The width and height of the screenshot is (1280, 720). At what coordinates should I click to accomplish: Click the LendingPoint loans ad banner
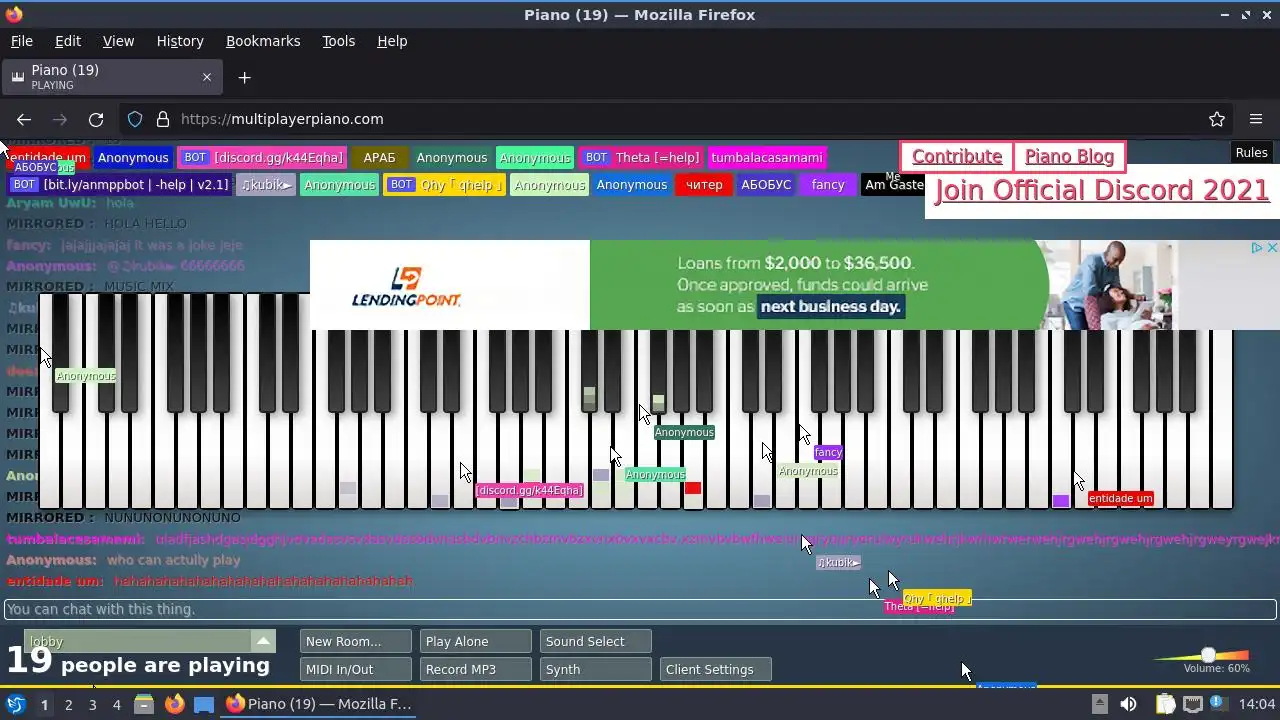[795, 285]
